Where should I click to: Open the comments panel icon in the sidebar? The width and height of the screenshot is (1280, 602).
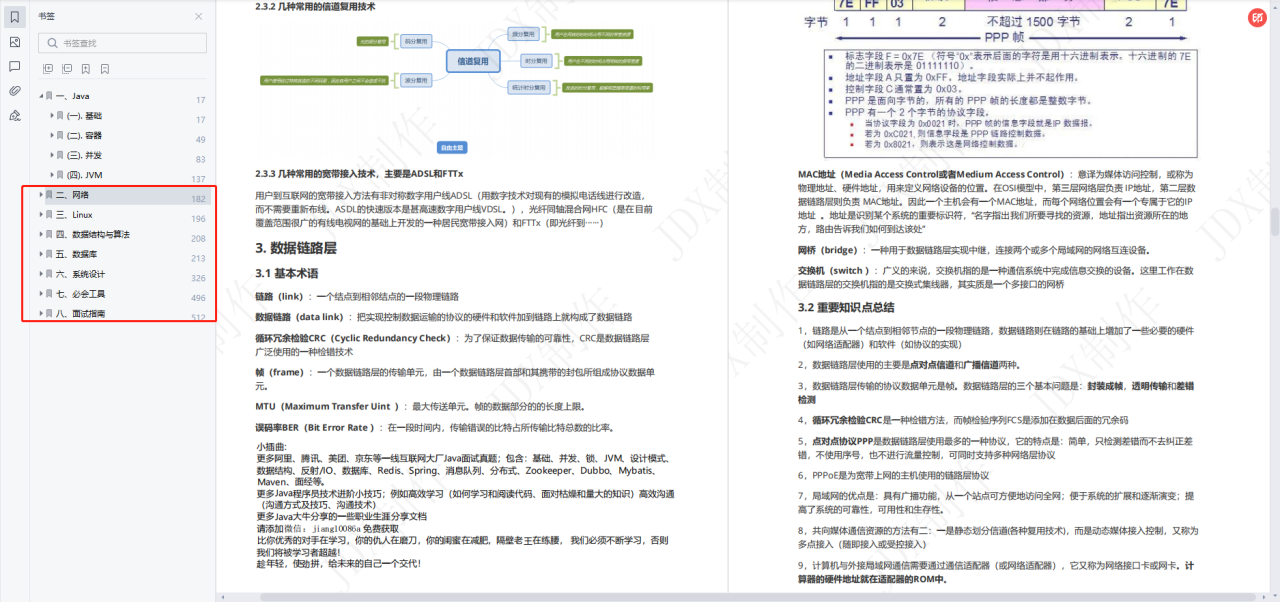point(13,66)
